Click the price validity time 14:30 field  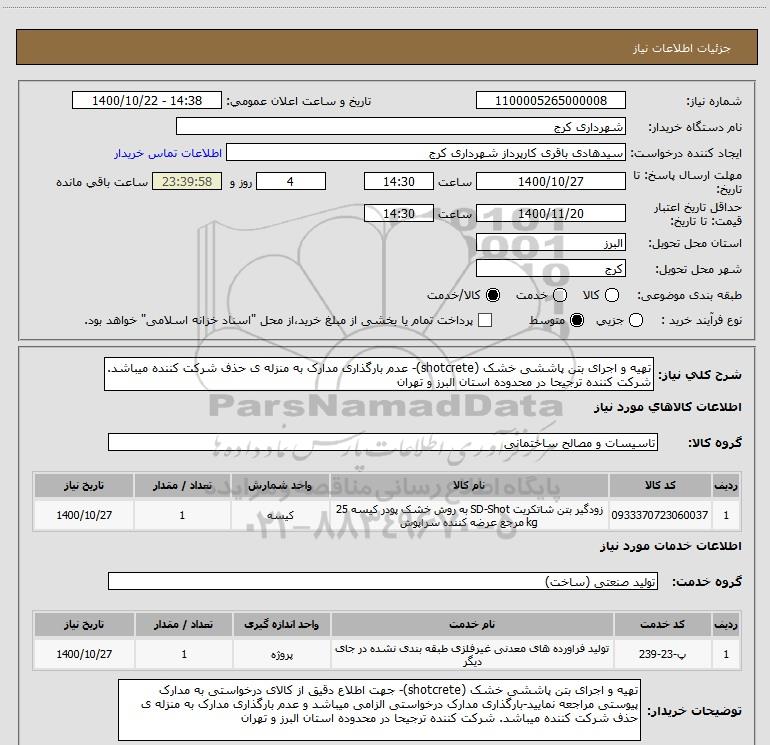(x=399, y=213)
